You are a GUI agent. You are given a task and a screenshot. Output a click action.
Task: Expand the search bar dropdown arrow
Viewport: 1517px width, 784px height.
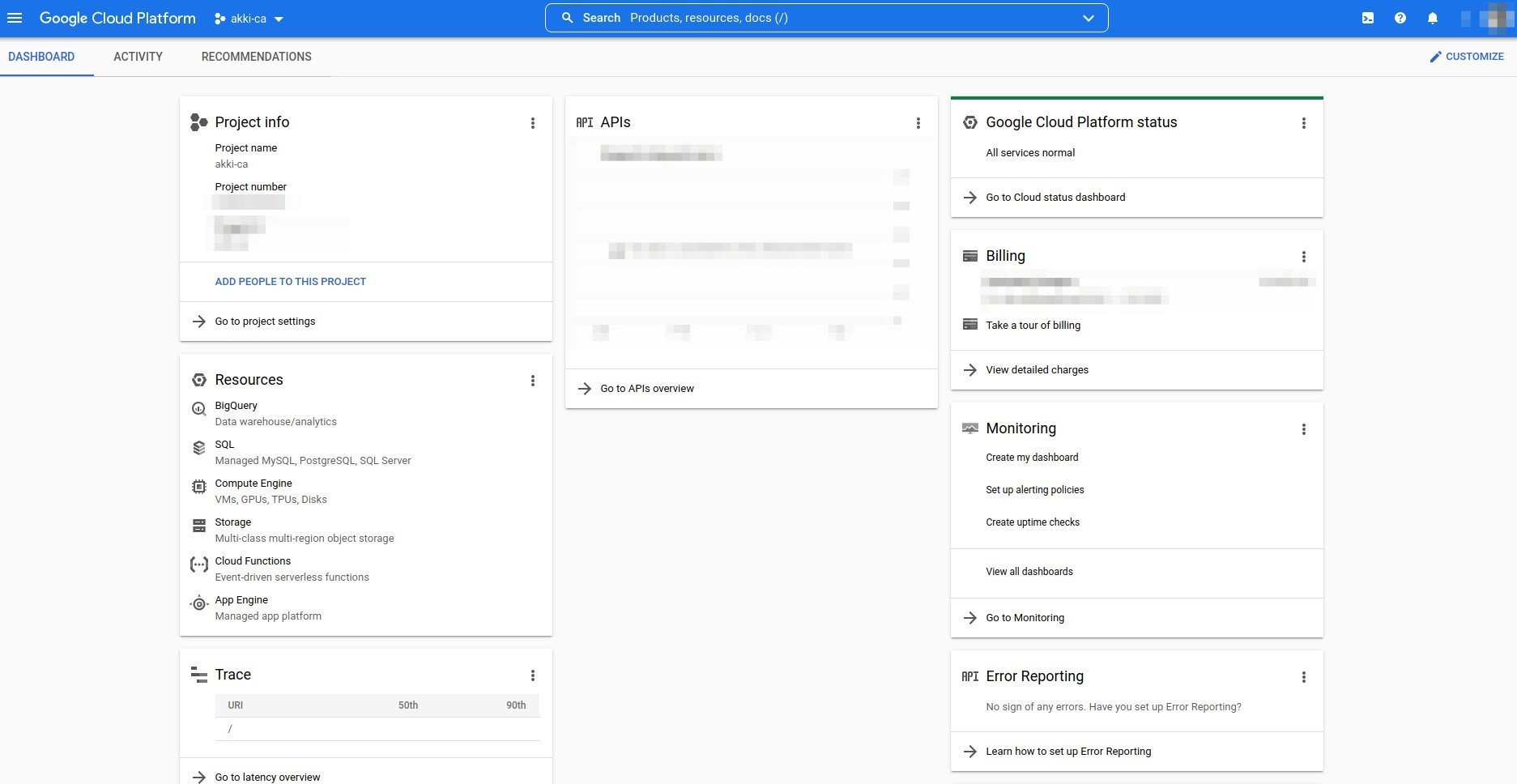(1089, 18)
